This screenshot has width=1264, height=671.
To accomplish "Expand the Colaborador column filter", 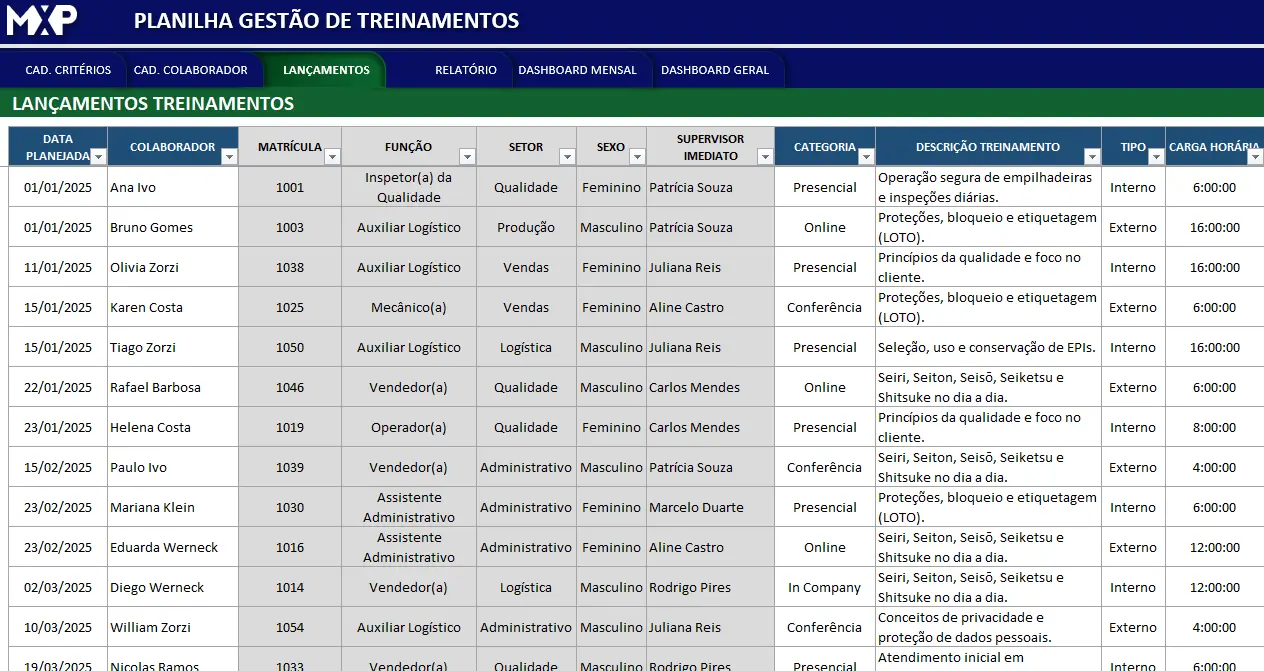I will point(229,156).
